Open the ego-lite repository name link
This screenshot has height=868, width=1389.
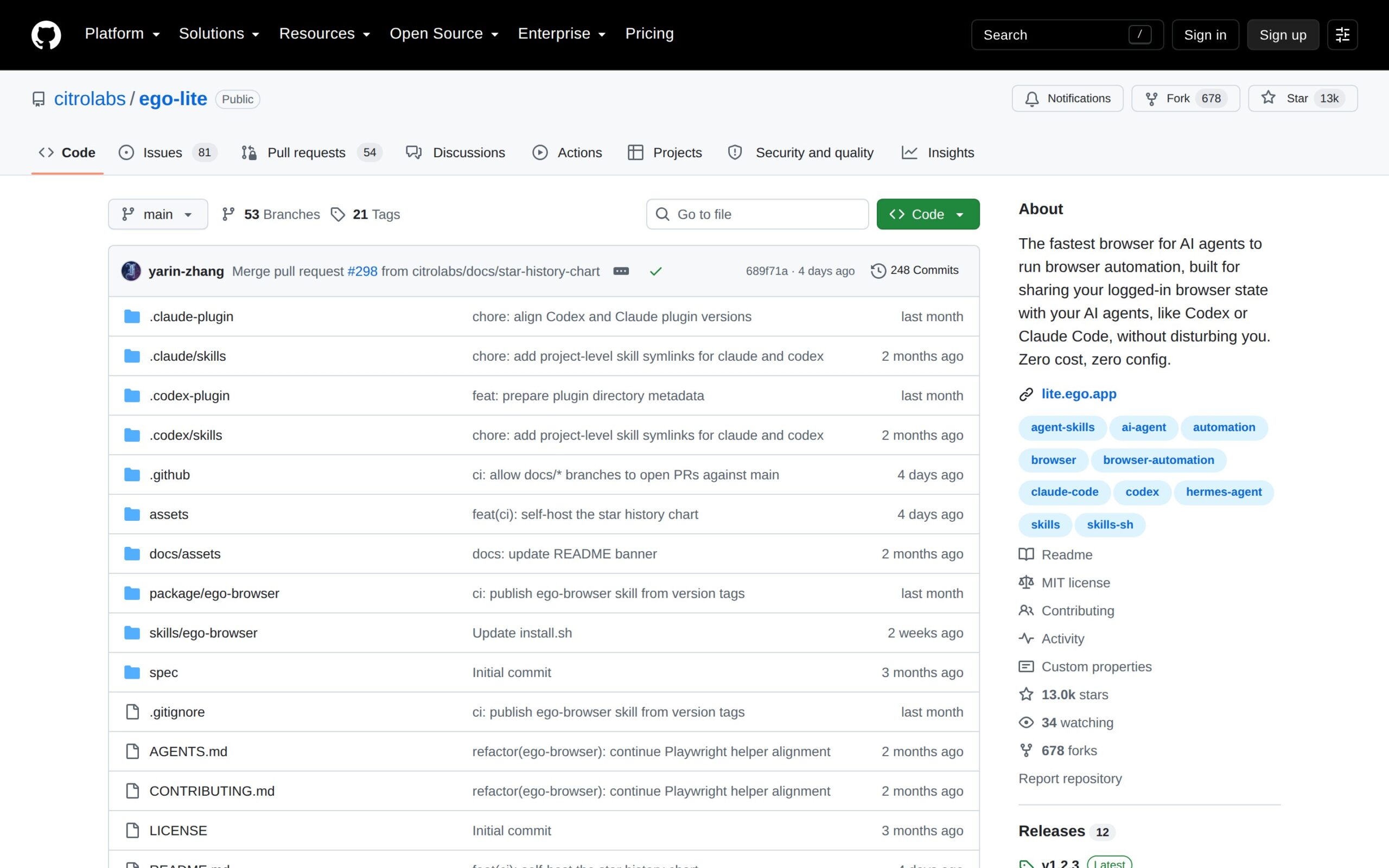pyautogui.click(x=173, y=99)
